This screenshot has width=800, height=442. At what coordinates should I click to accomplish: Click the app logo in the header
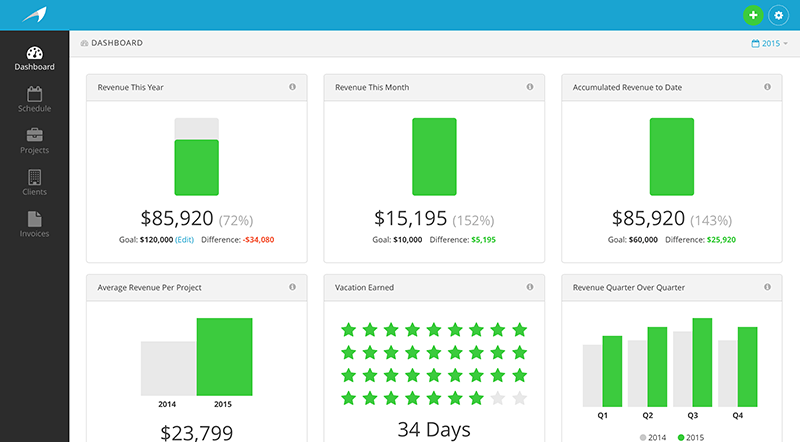(x=34, y=15)
